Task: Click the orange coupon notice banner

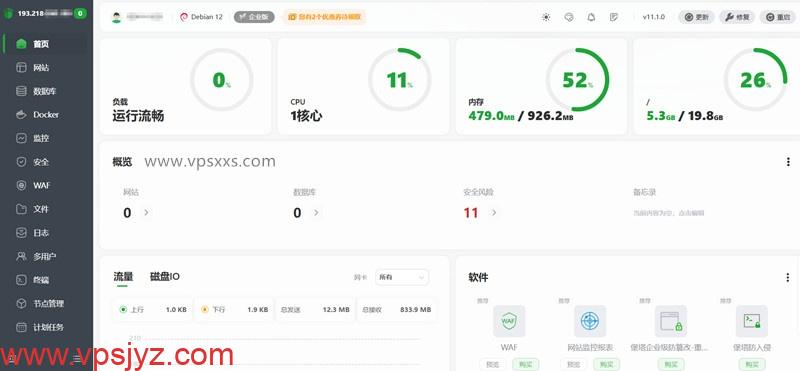Action: click(324, 17)
